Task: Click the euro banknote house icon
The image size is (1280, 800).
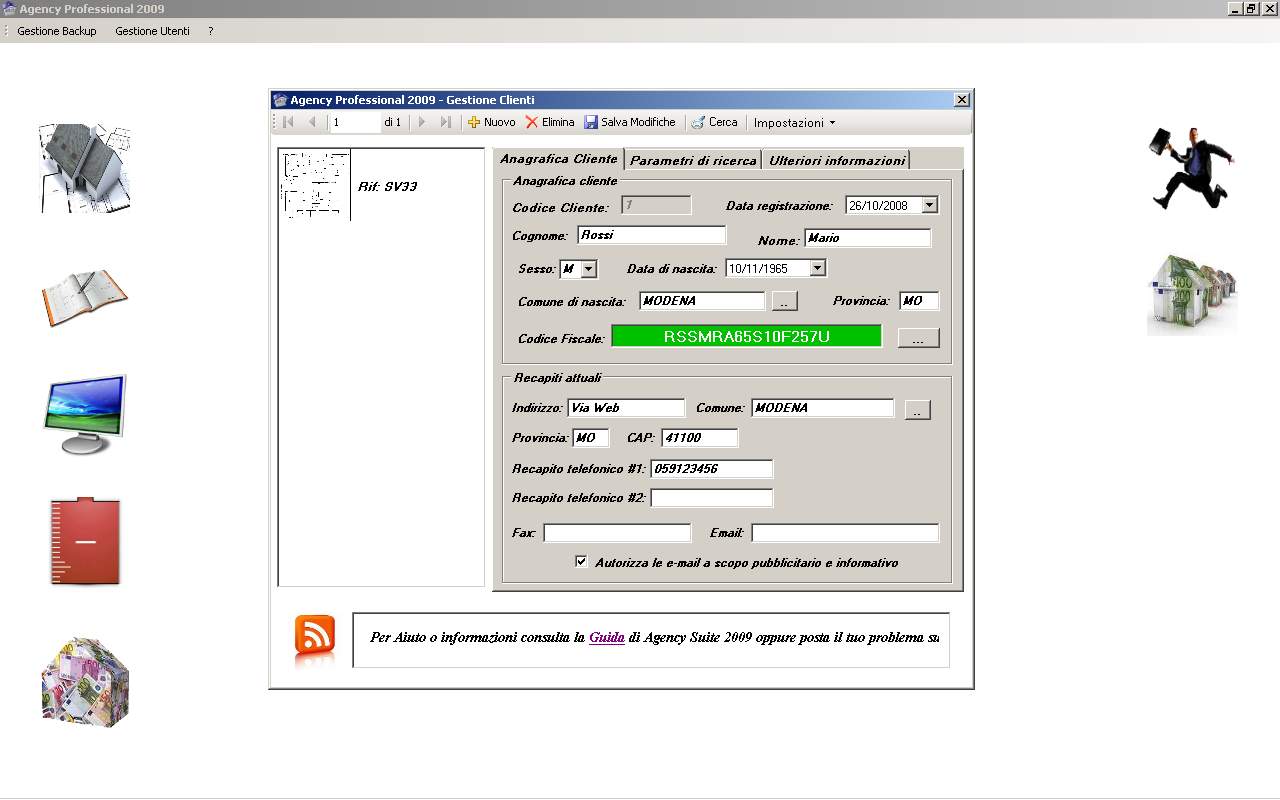Action: tap(85, 682)
